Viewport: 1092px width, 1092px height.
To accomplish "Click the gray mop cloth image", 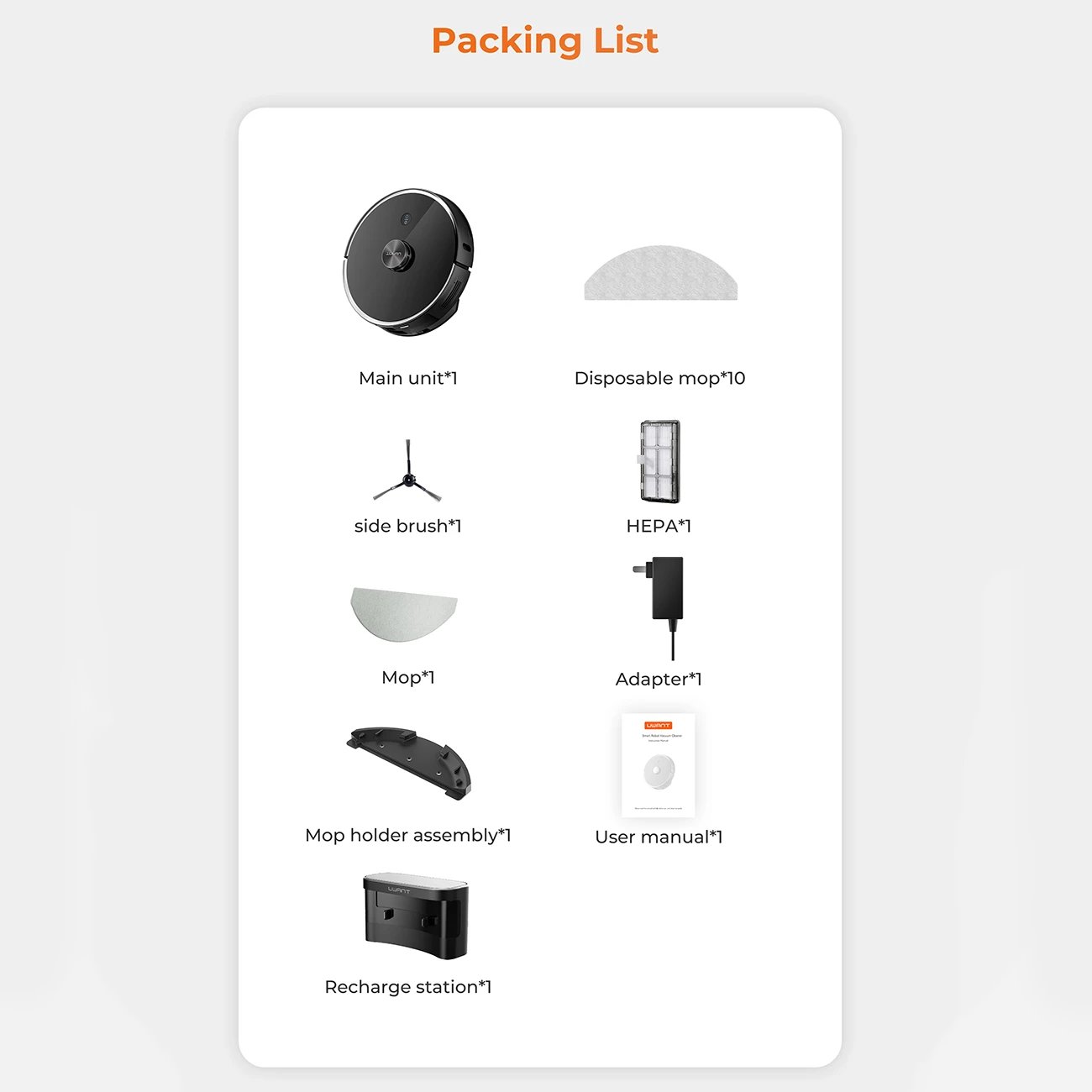I will click(404, 613).
